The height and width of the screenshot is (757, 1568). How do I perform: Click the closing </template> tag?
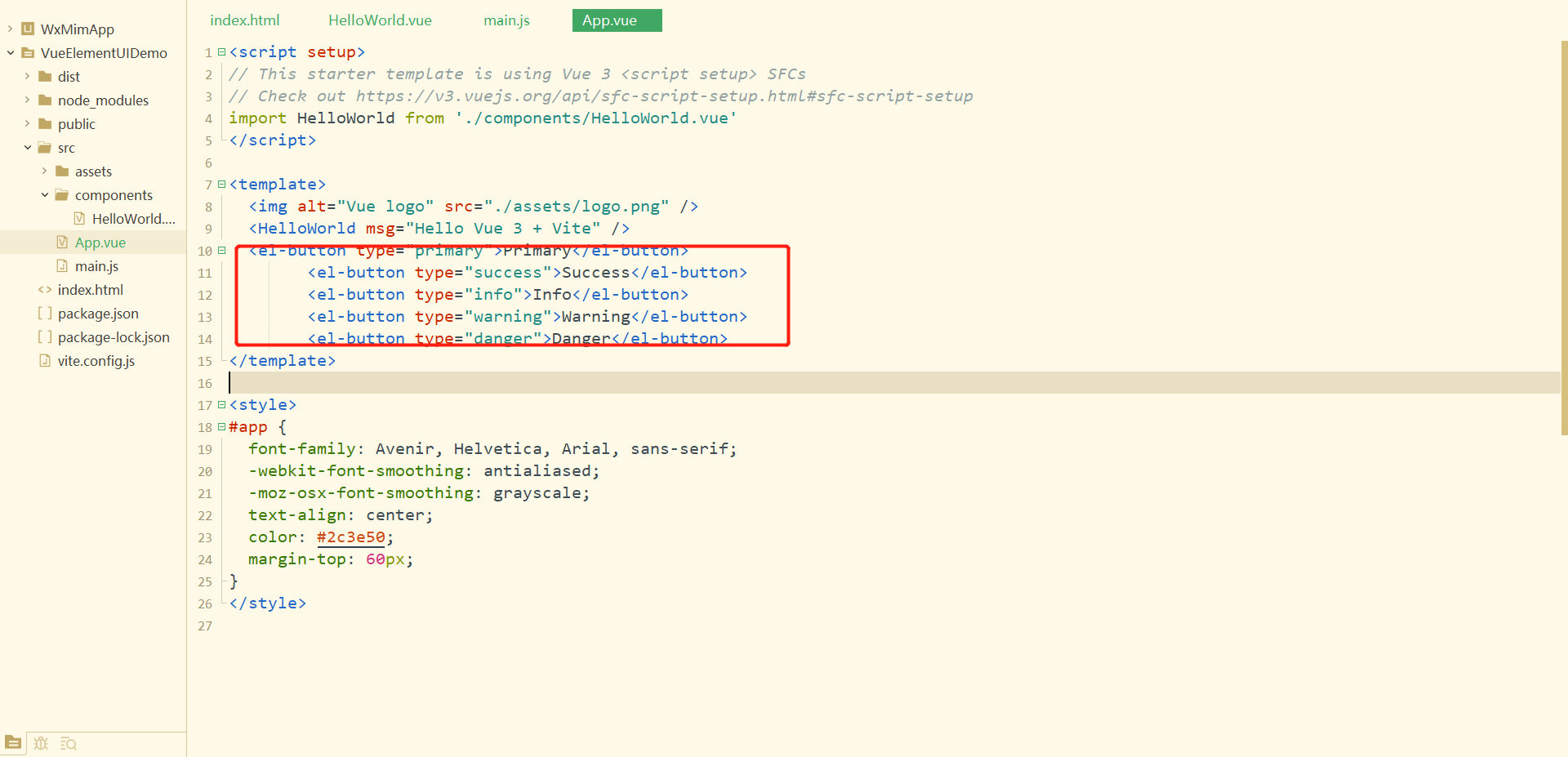pyautogui.click(x=282, y=360)
